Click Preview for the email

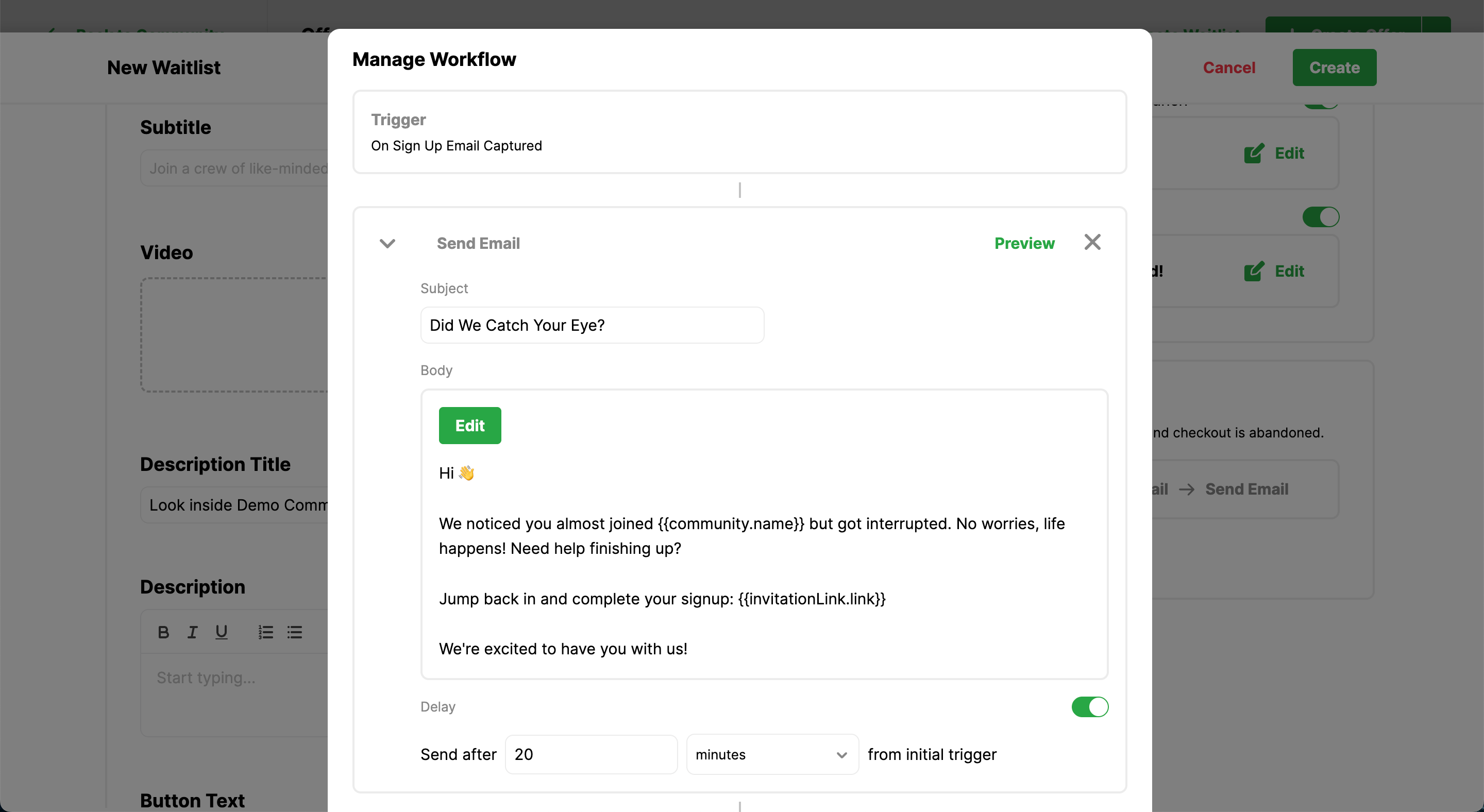1024,244
